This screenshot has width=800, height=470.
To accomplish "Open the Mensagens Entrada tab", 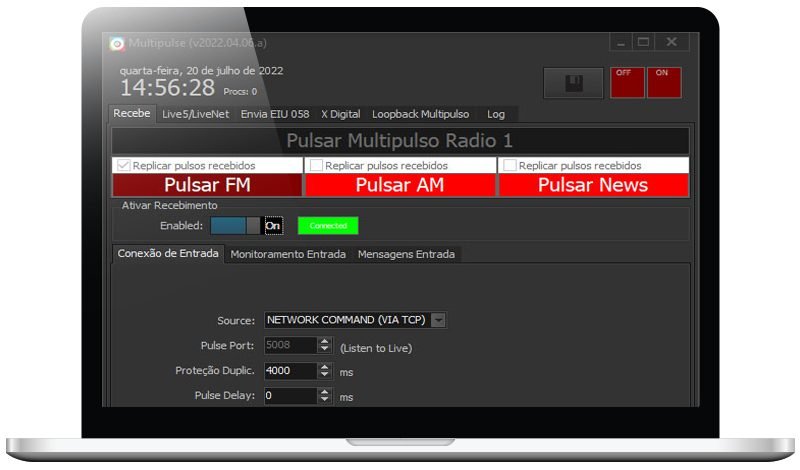I will (x=406, y=254).
